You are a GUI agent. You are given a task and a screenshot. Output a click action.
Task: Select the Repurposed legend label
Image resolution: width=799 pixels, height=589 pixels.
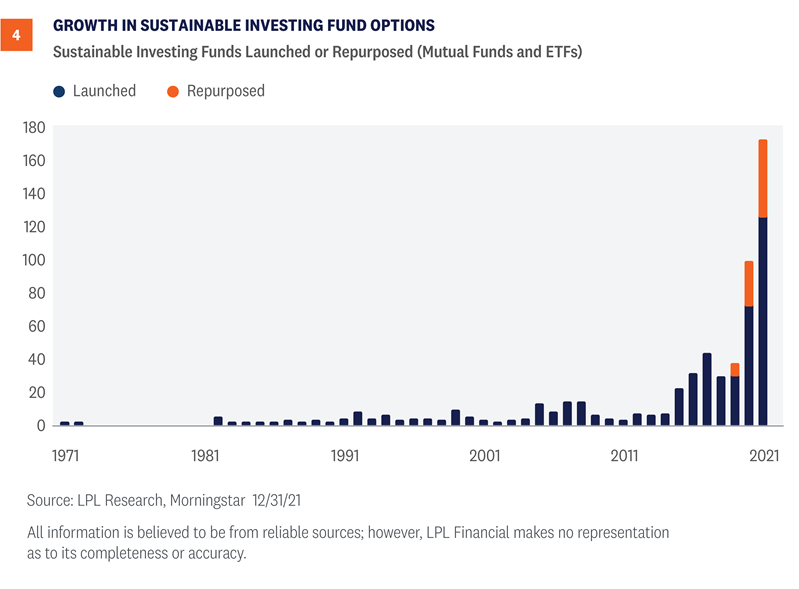point(226,91)
